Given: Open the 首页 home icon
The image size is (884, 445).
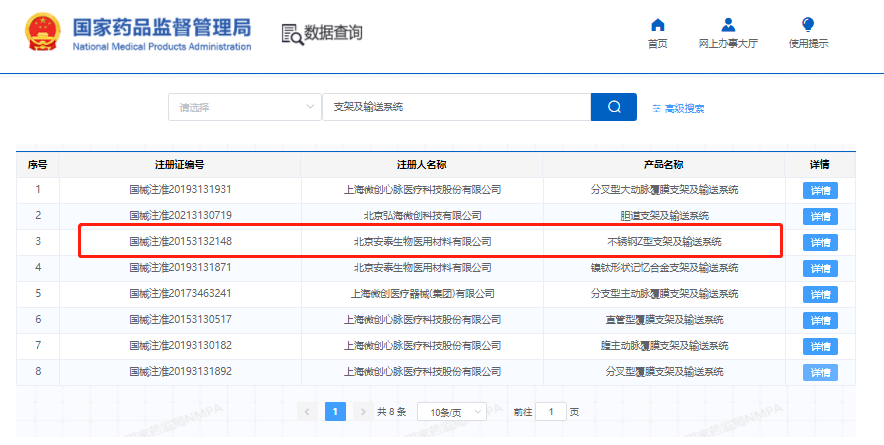Looking at the screenshot, I should (x=657, y=25).
